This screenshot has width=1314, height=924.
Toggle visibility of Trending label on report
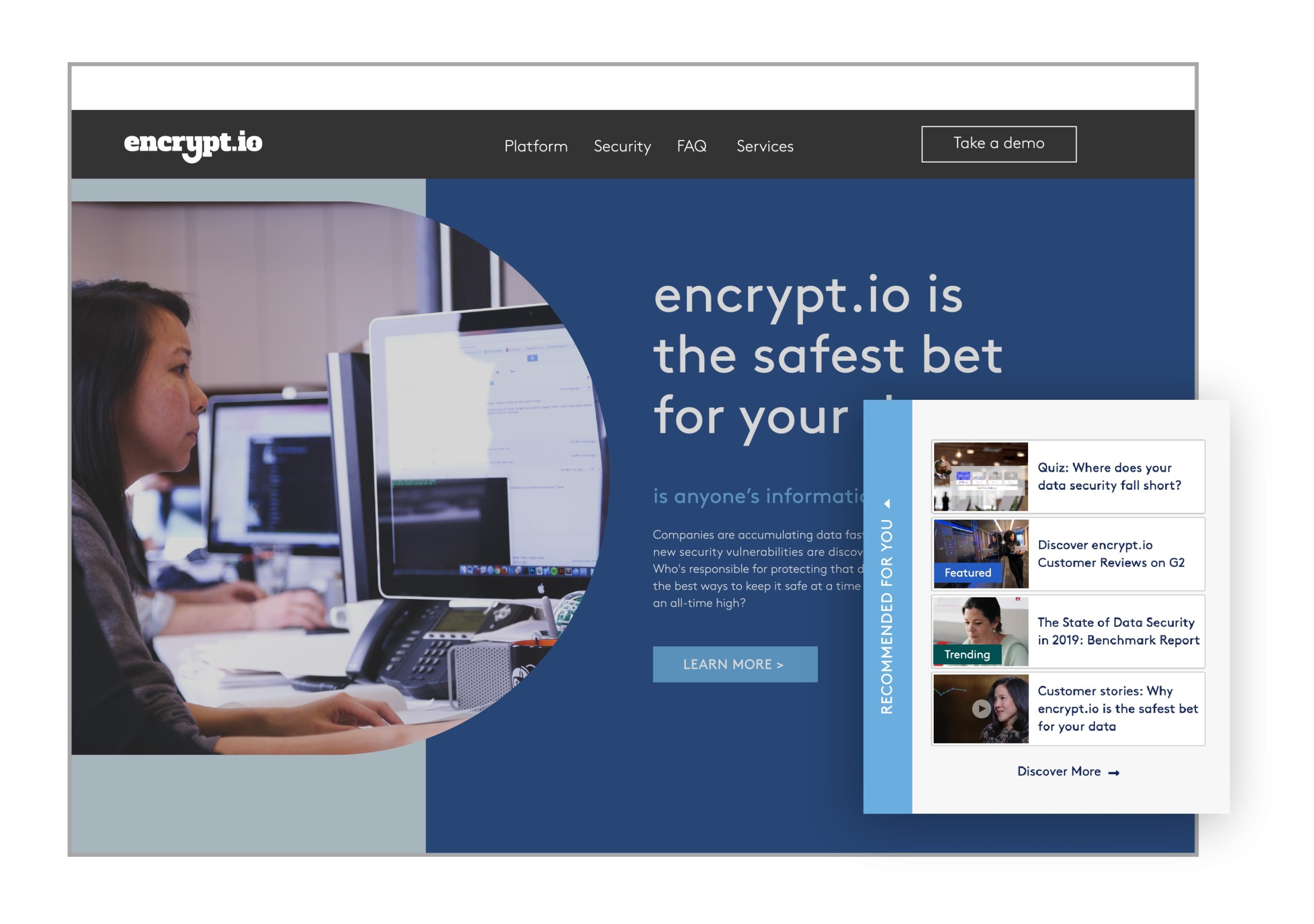pyautogui.click(x=965, y=655)
